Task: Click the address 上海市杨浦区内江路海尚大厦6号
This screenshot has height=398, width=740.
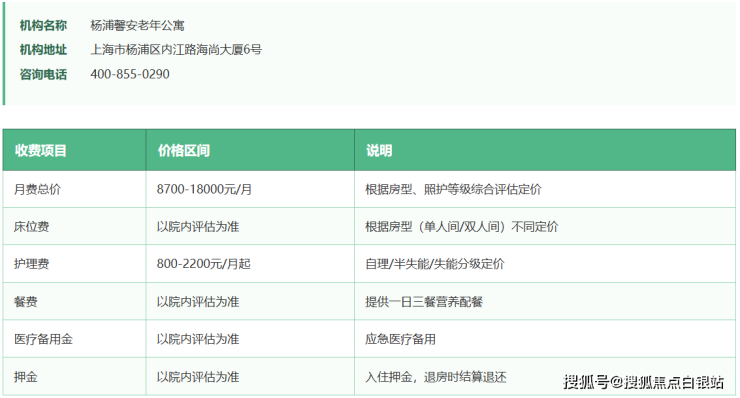Action: [x=176, y=50]
